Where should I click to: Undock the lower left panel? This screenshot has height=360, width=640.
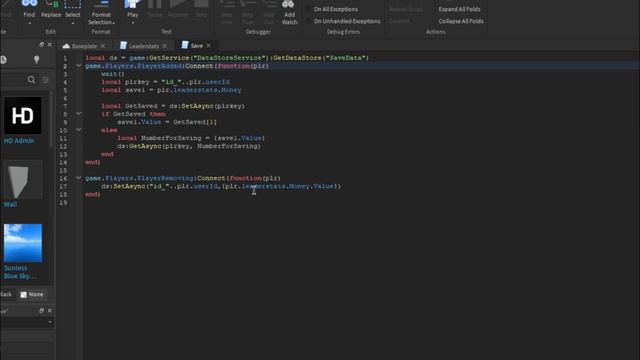click(41, 311)
